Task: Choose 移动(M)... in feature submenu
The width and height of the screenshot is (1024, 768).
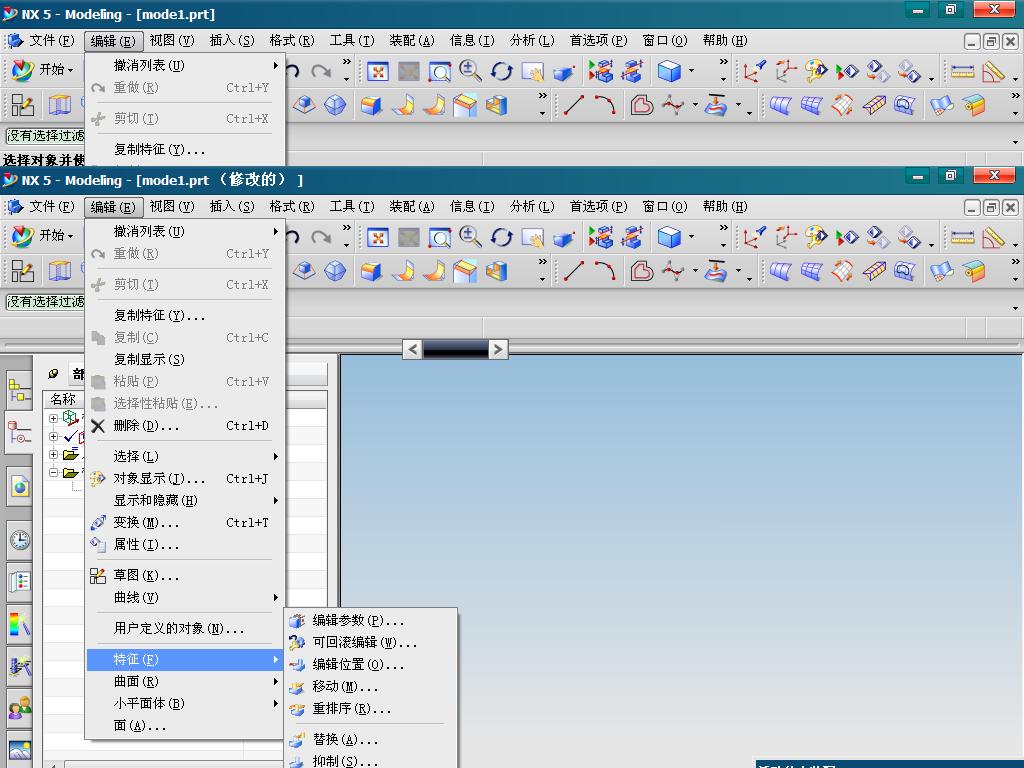Action: (x=371, y=686)
